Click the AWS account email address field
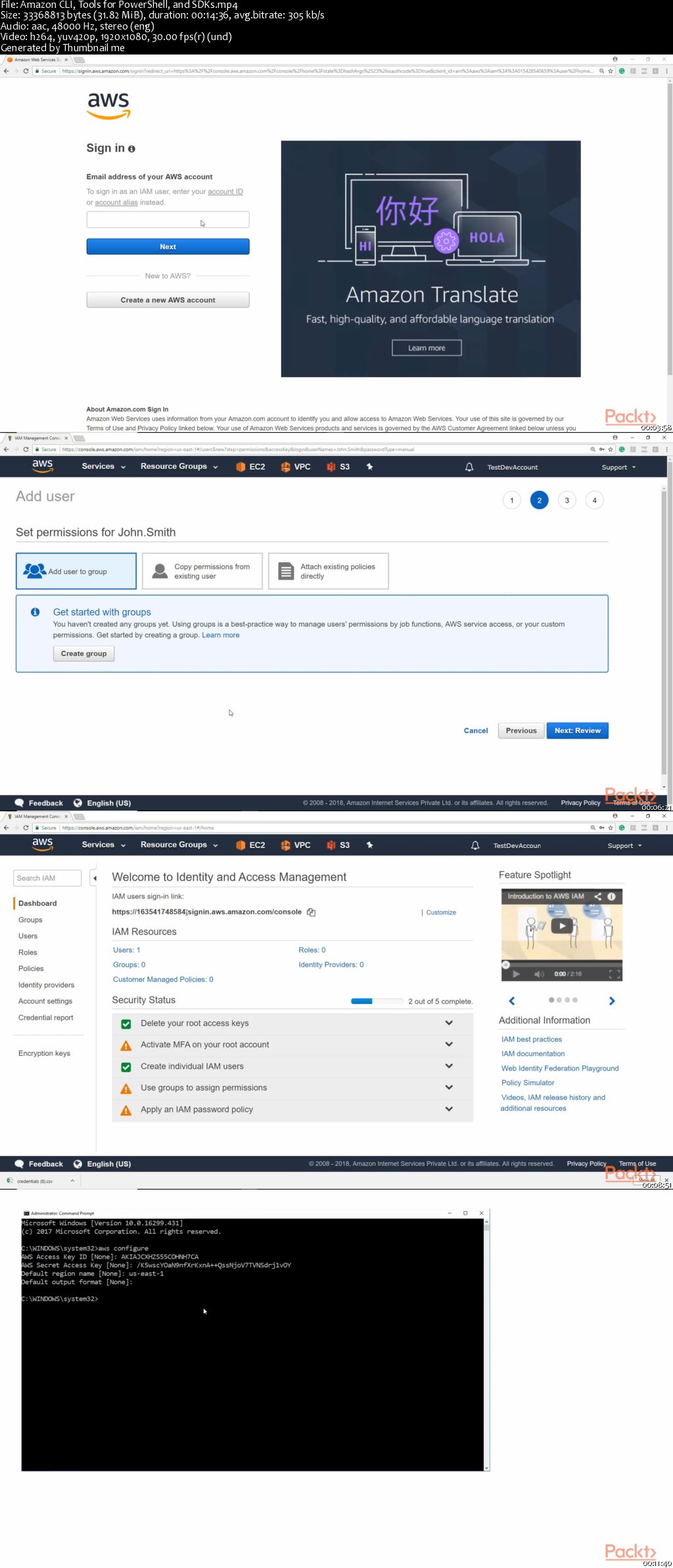 (168, 219)
